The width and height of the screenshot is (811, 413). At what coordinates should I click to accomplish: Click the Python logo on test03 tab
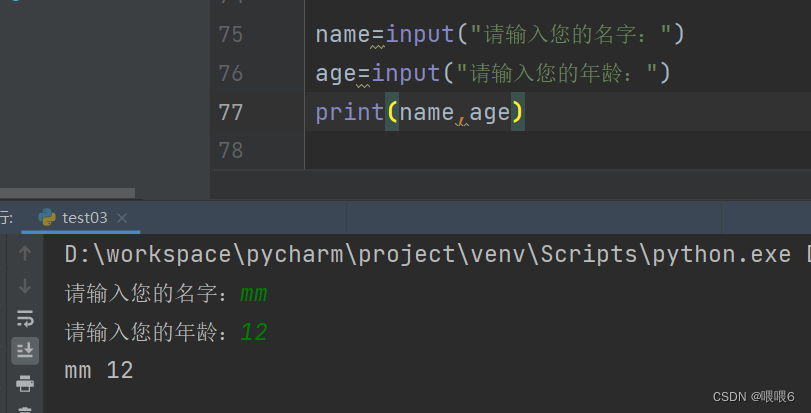(x=47, y=217)
